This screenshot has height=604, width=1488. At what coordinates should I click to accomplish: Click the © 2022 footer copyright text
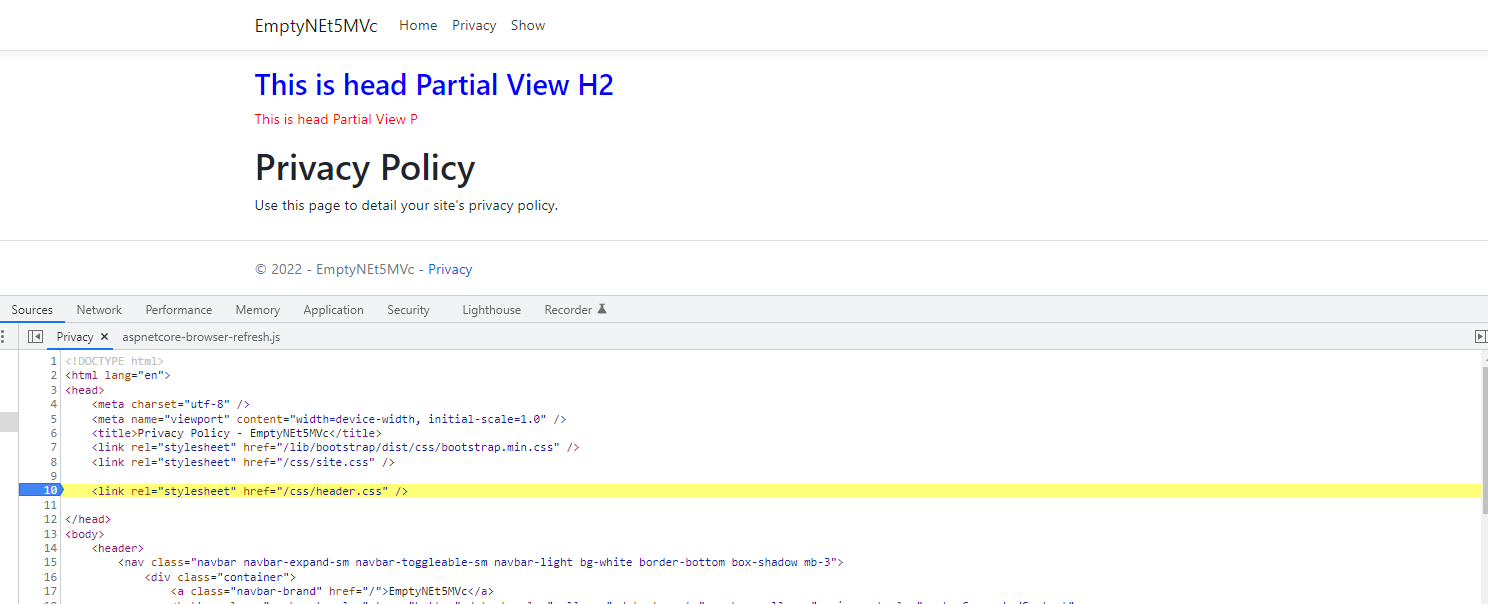340,269
